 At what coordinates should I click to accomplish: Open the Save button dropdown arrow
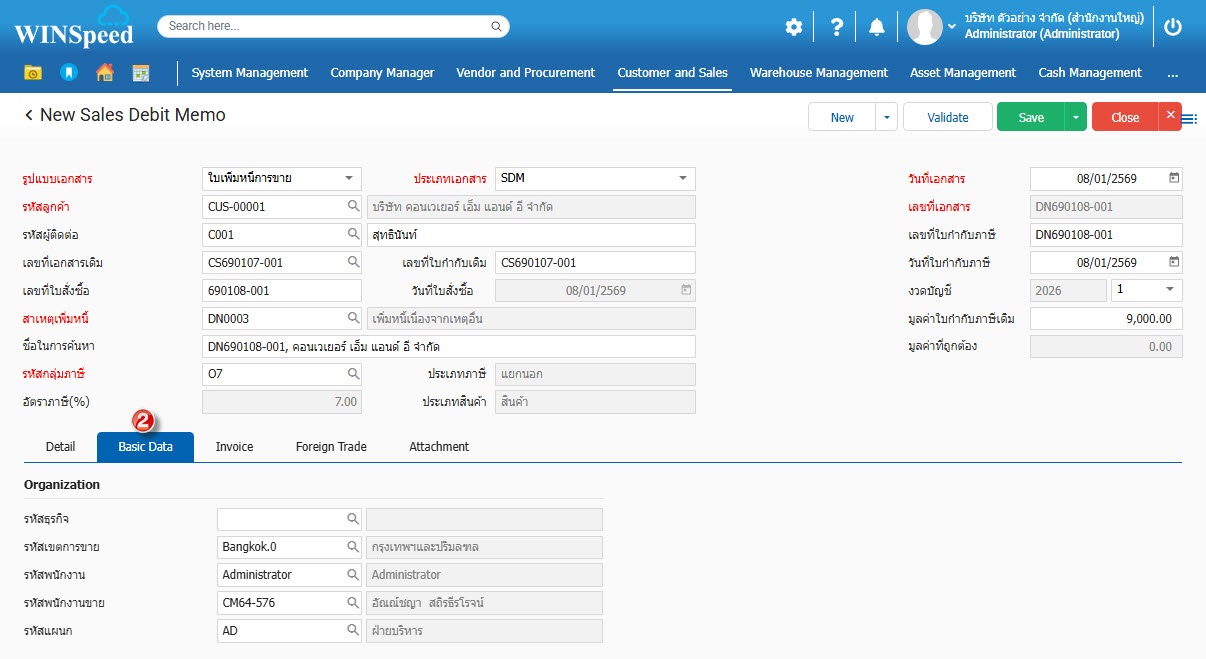1075,117
